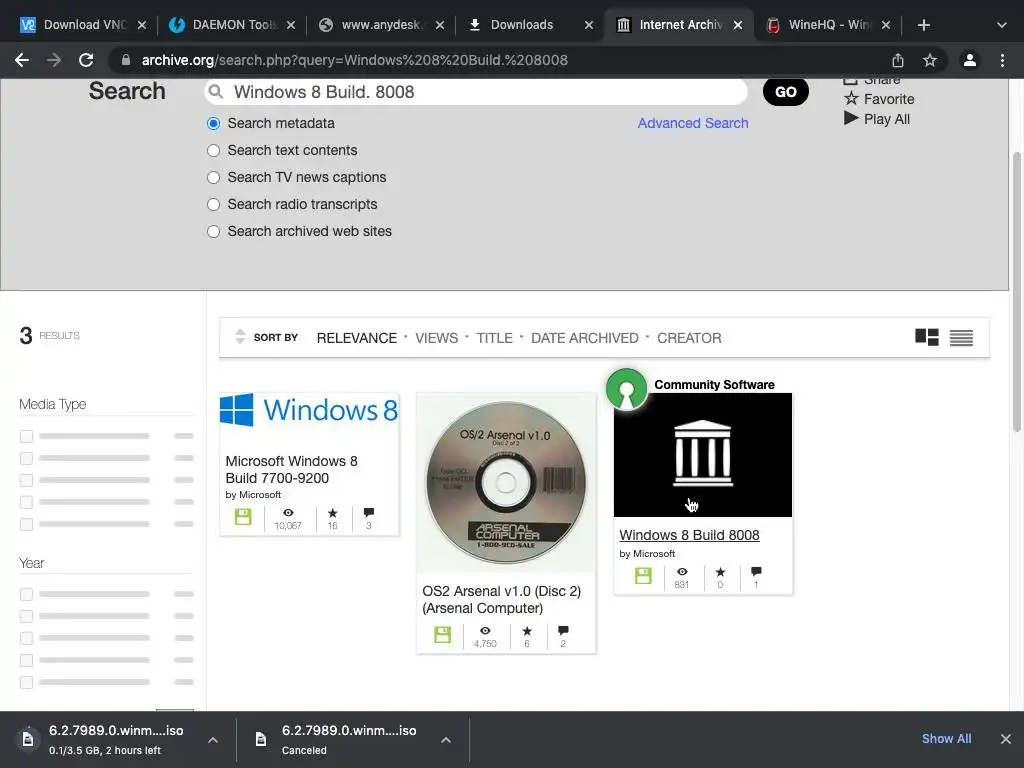Bookmark this page with star icon
This screenshot has width=1024, height=768.
pos(930,60)
